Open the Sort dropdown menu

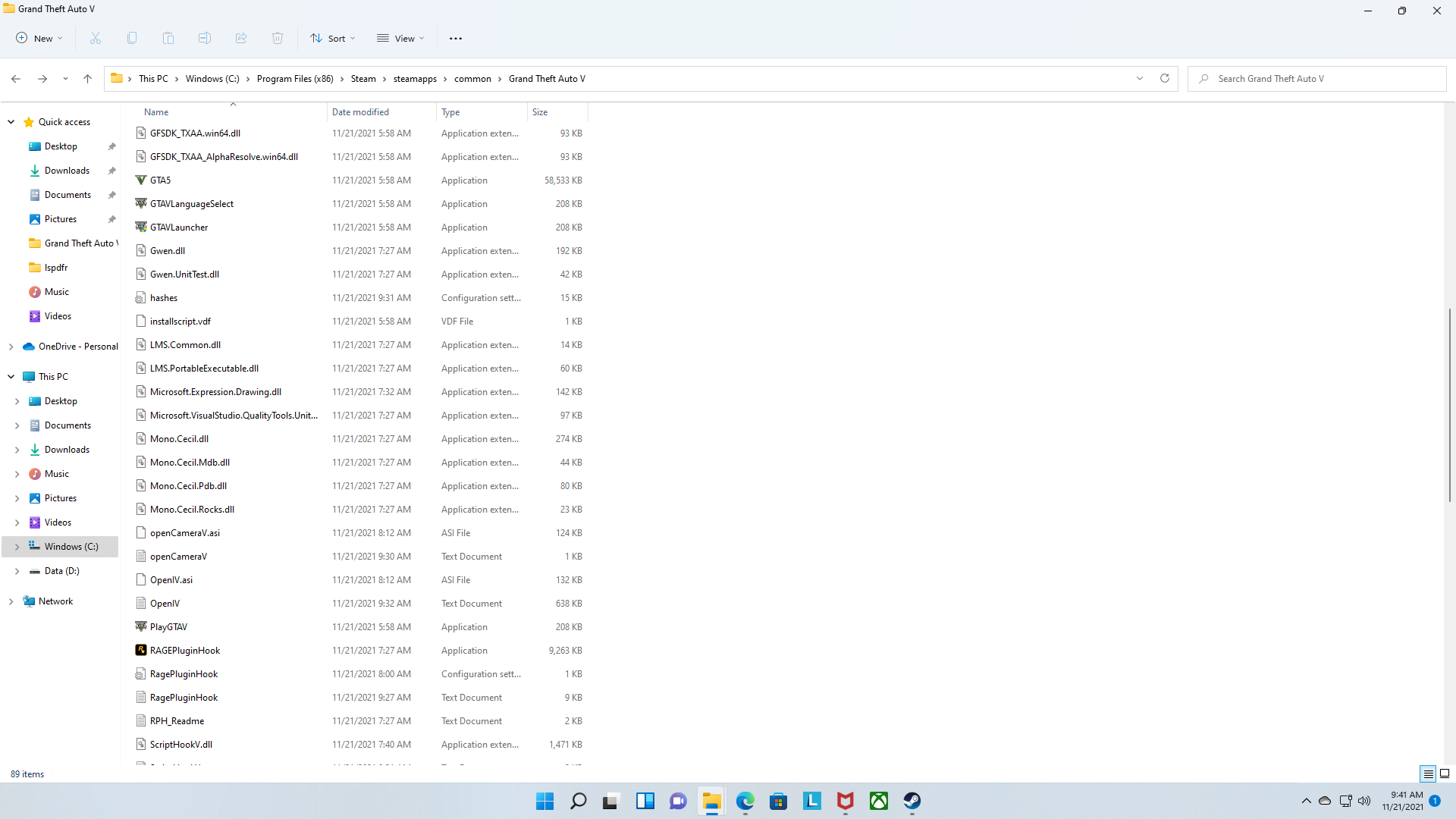click(x=332, y=38)
